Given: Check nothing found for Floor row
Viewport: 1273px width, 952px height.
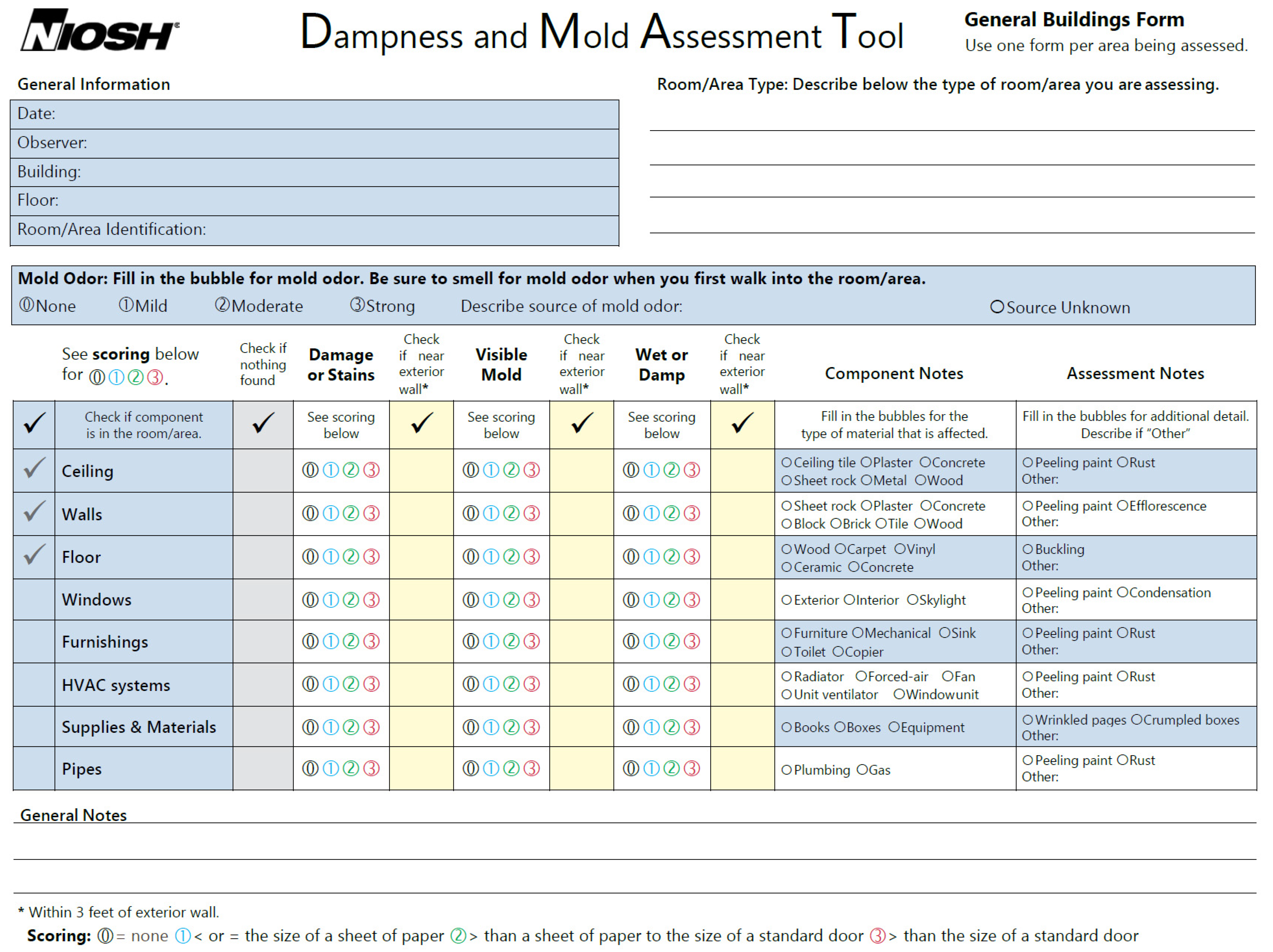Looking at the screenshot, I should pos(263,557).
